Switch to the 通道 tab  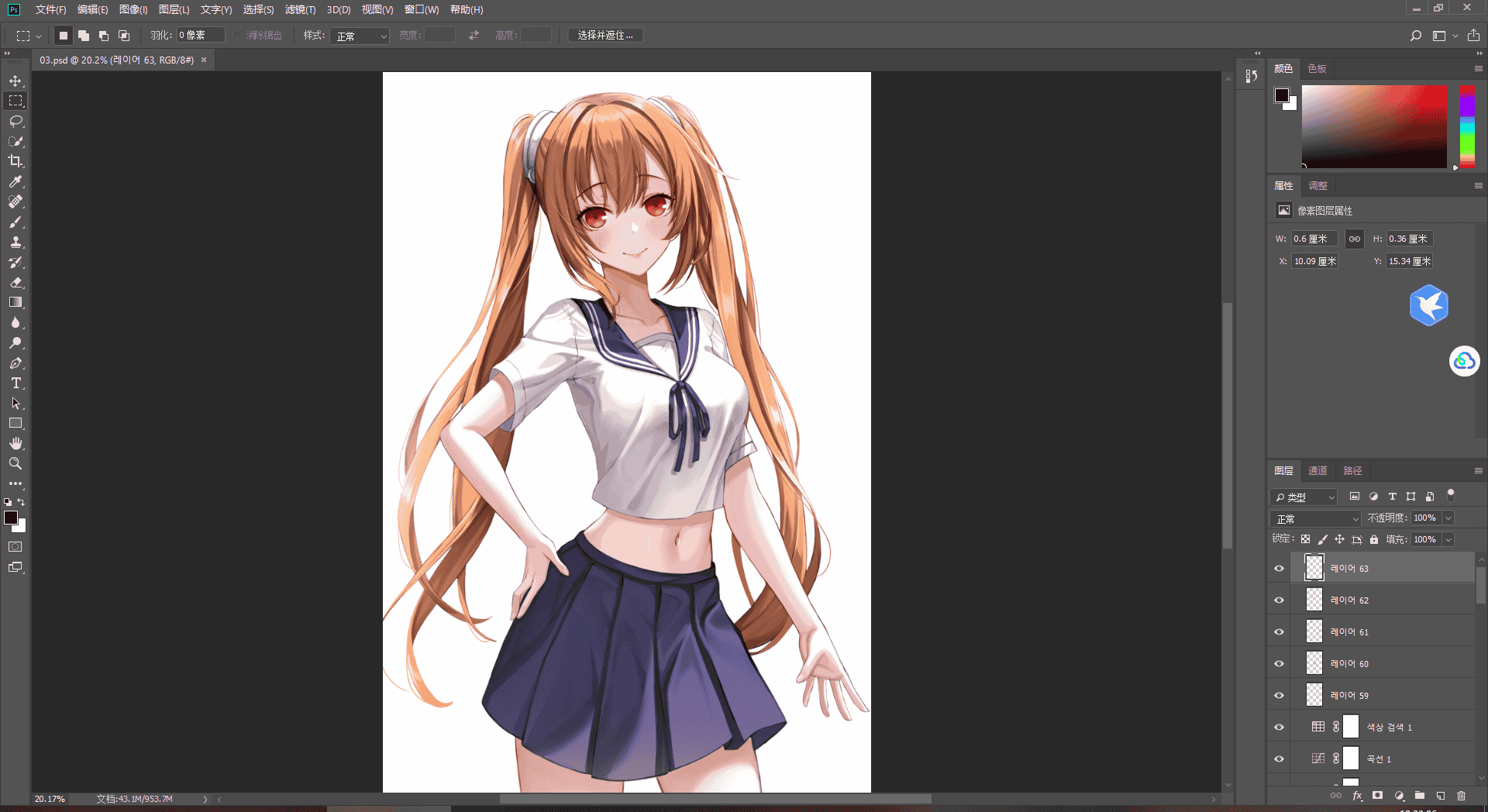pyautogui.click(x=1317, y=471)
